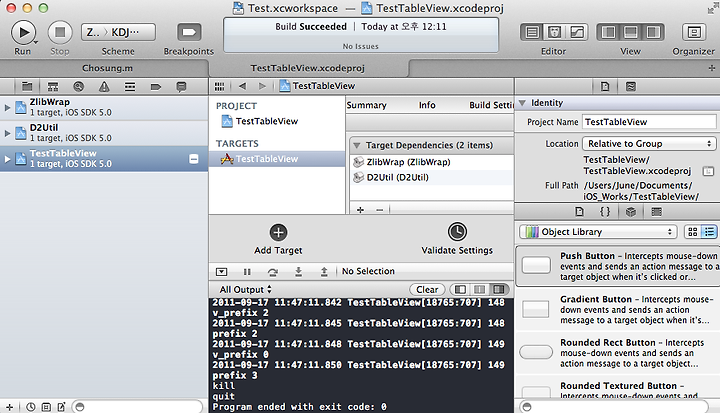720x413 pixels.
Task: Open the All Output popup
Action: click(246, 289)
